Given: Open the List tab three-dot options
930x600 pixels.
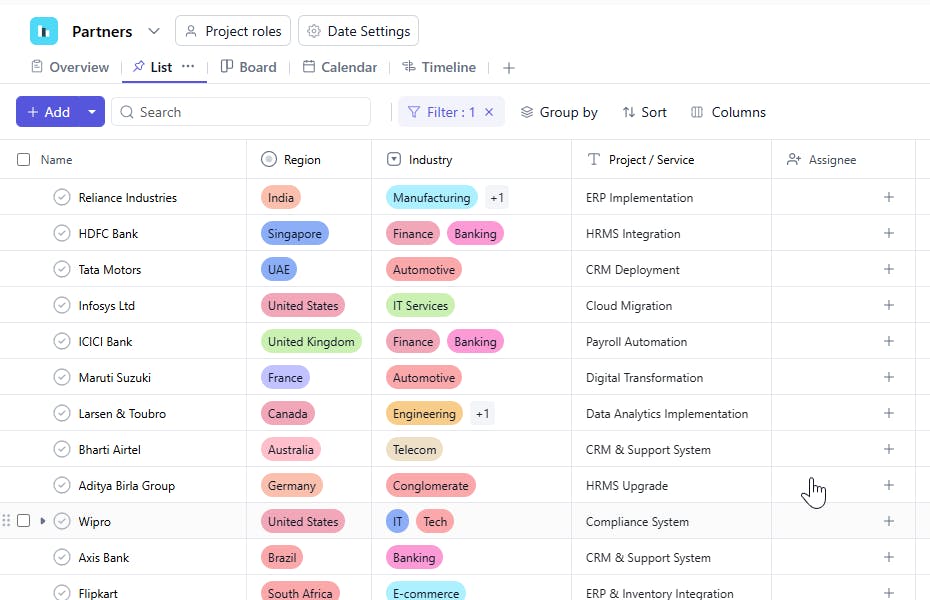Looking at the screenshot, I should point(188,67).
